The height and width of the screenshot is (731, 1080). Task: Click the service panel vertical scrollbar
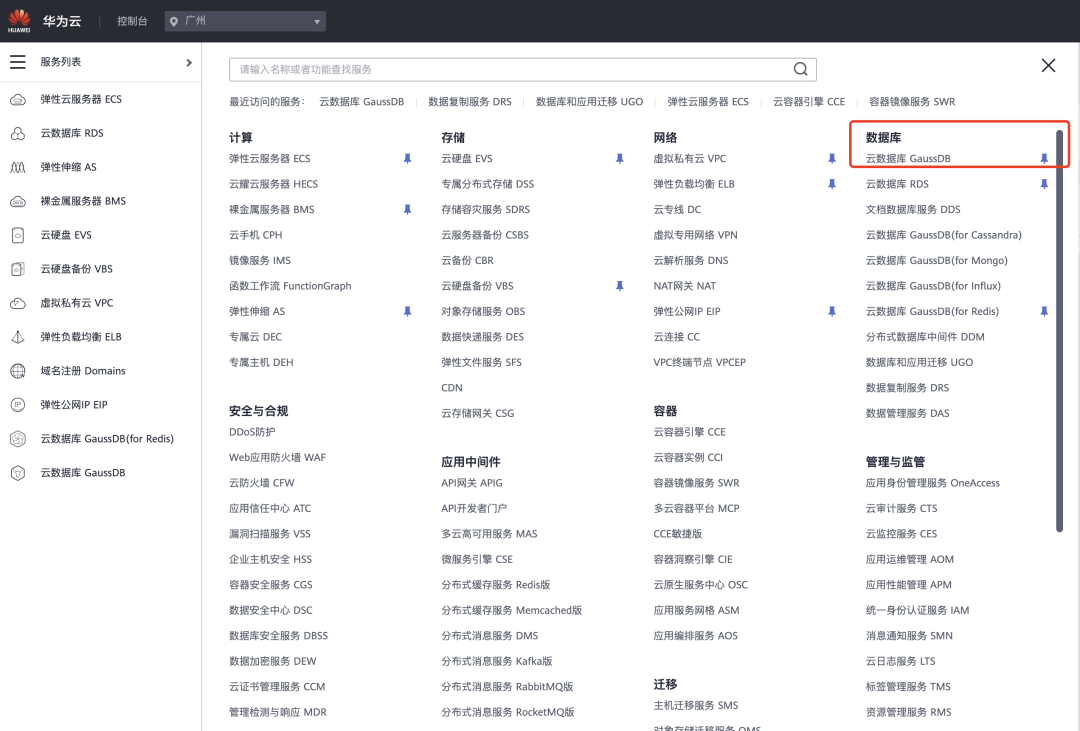[1059, 331]
